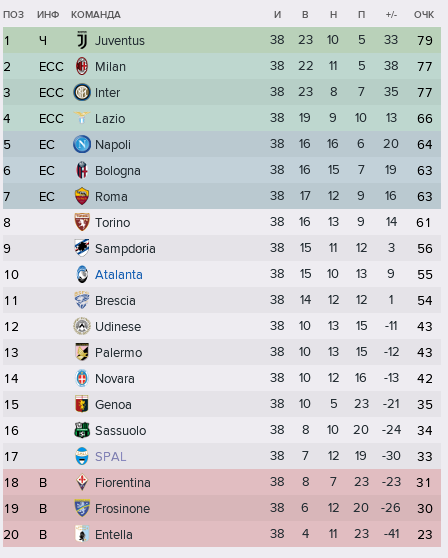Image resolution: width=448 pixels, height=558 pixels.
Task: Click the Genoa club crest
Action: (82, 404)
